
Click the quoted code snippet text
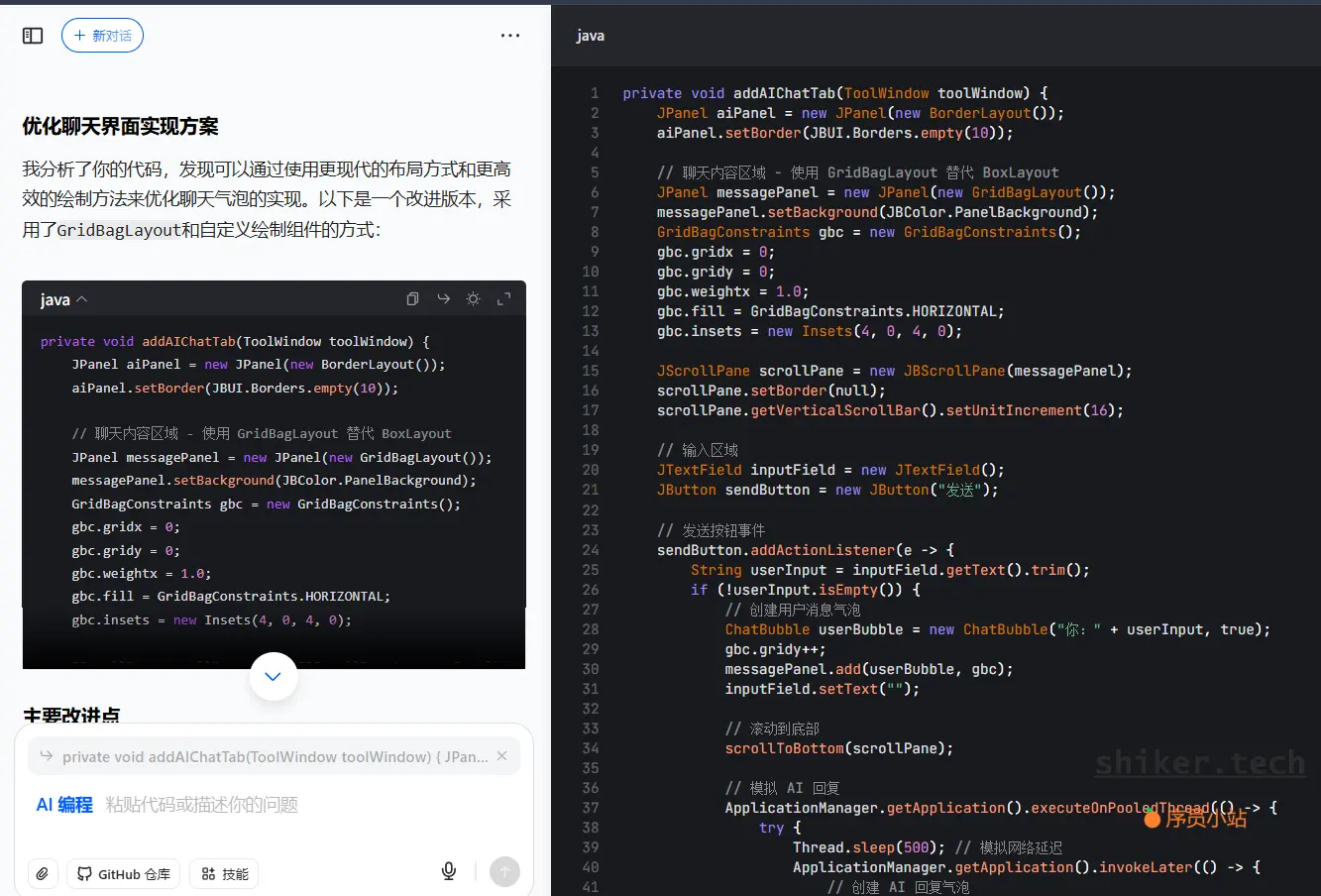click(x=275, y=756)
